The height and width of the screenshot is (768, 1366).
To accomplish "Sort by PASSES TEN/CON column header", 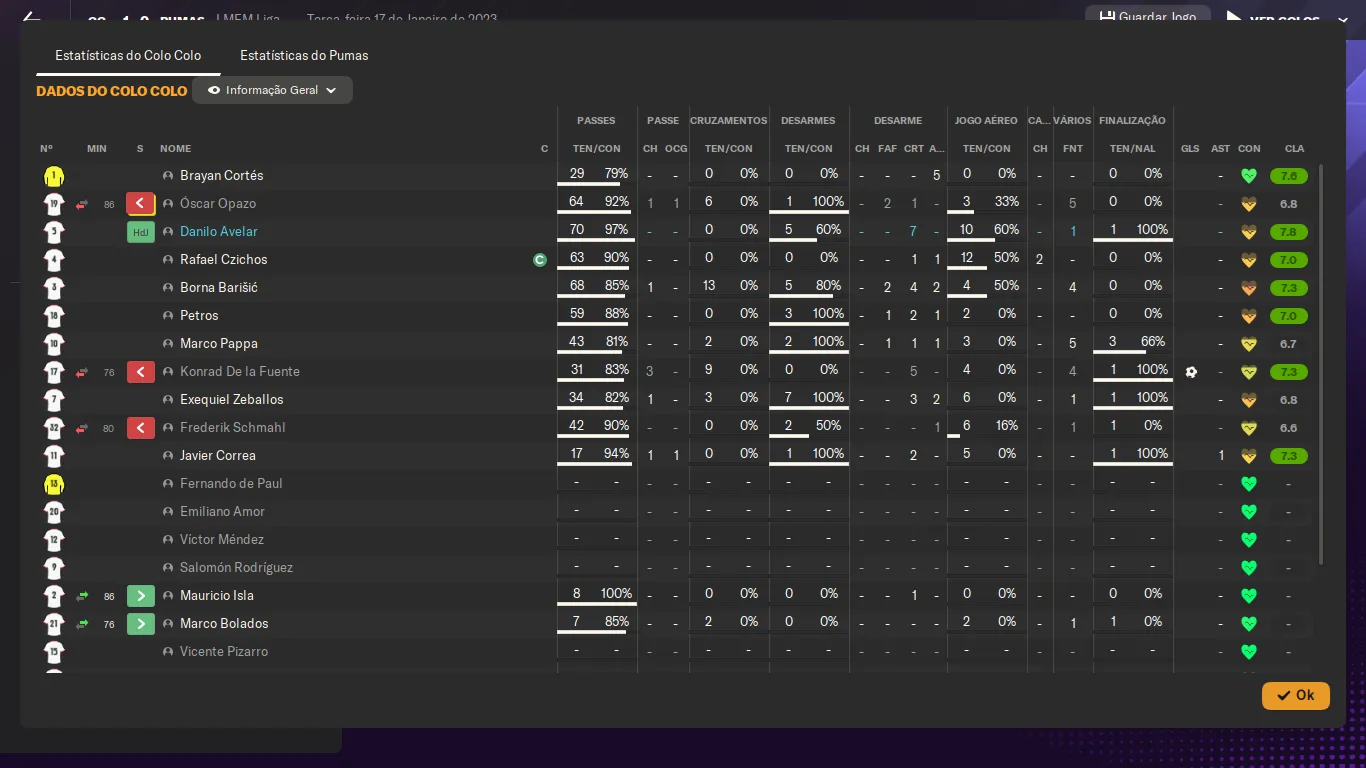I will (596, 149).
